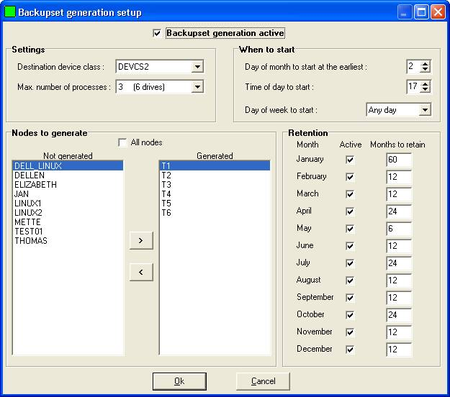Open Max number of processes dropdown
This screenshot has height=397, width=450.
(x=197, y=87)
